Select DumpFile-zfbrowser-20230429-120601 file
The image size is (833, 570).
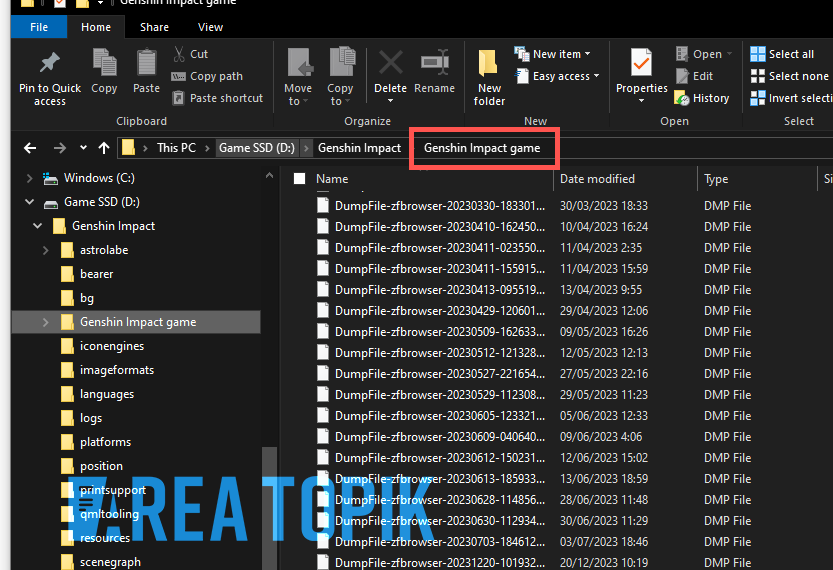coord(439,311)
